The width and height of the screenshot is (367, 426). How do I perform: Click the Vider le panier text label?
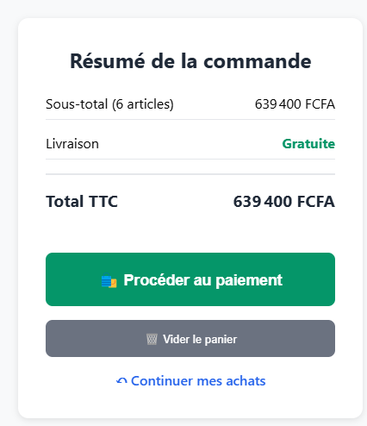(x=200, y=339)
